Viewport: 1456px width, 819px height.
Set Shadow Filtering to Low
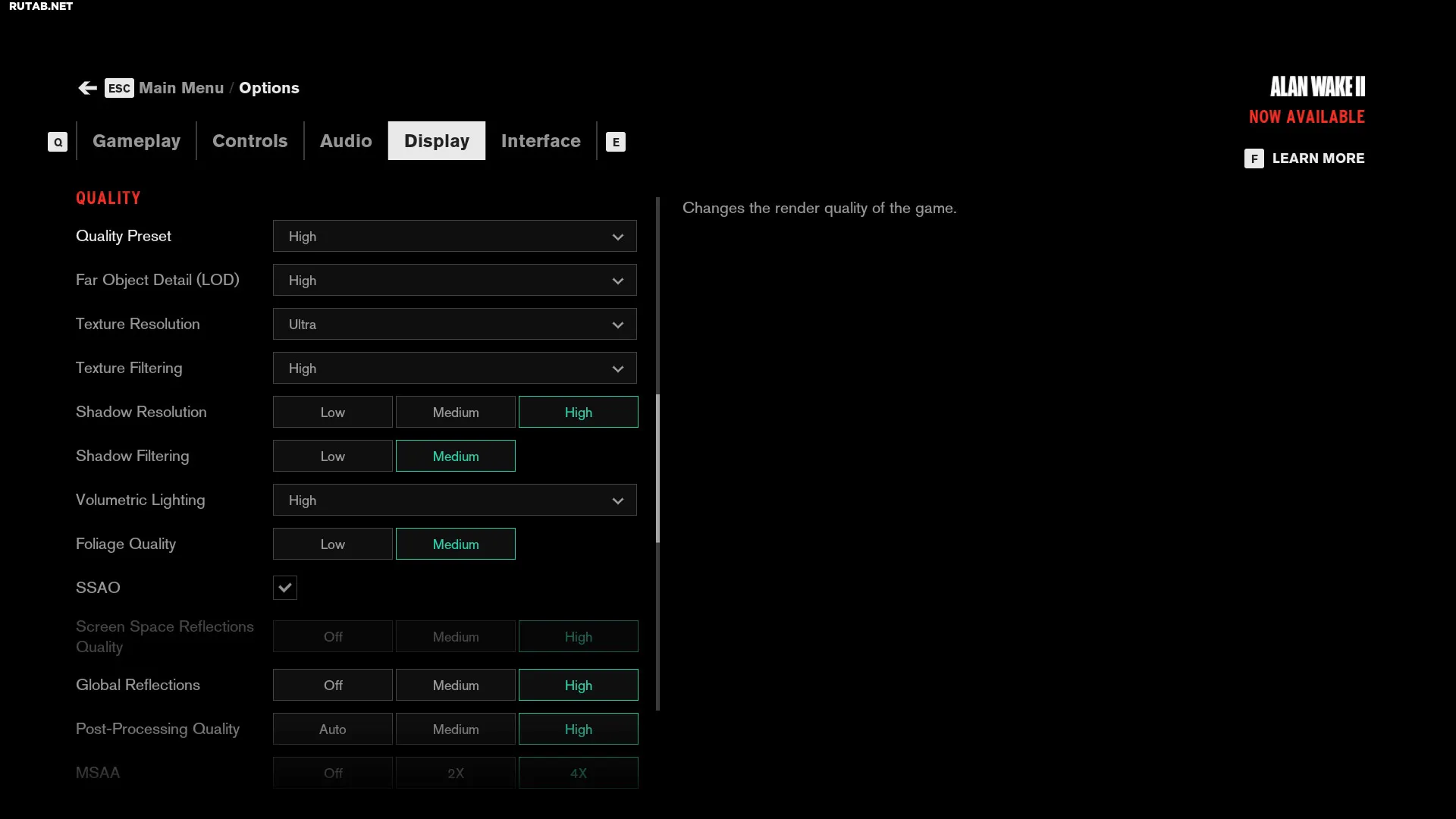point(333,456)
